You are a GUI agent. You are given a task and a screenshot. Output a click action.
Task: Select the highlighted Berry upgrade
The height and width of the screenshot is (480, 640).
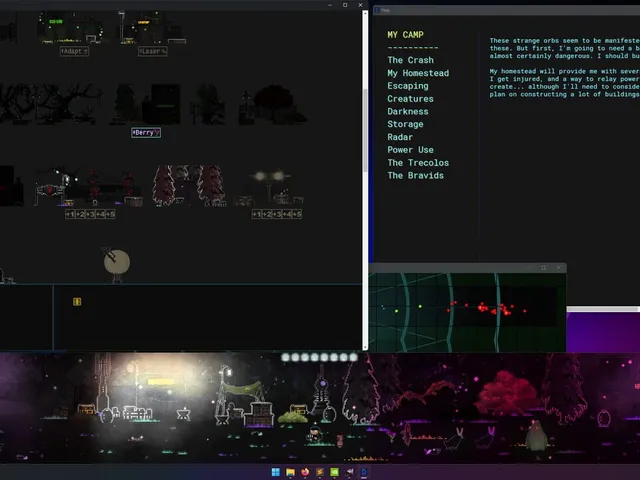click(146, 133)
